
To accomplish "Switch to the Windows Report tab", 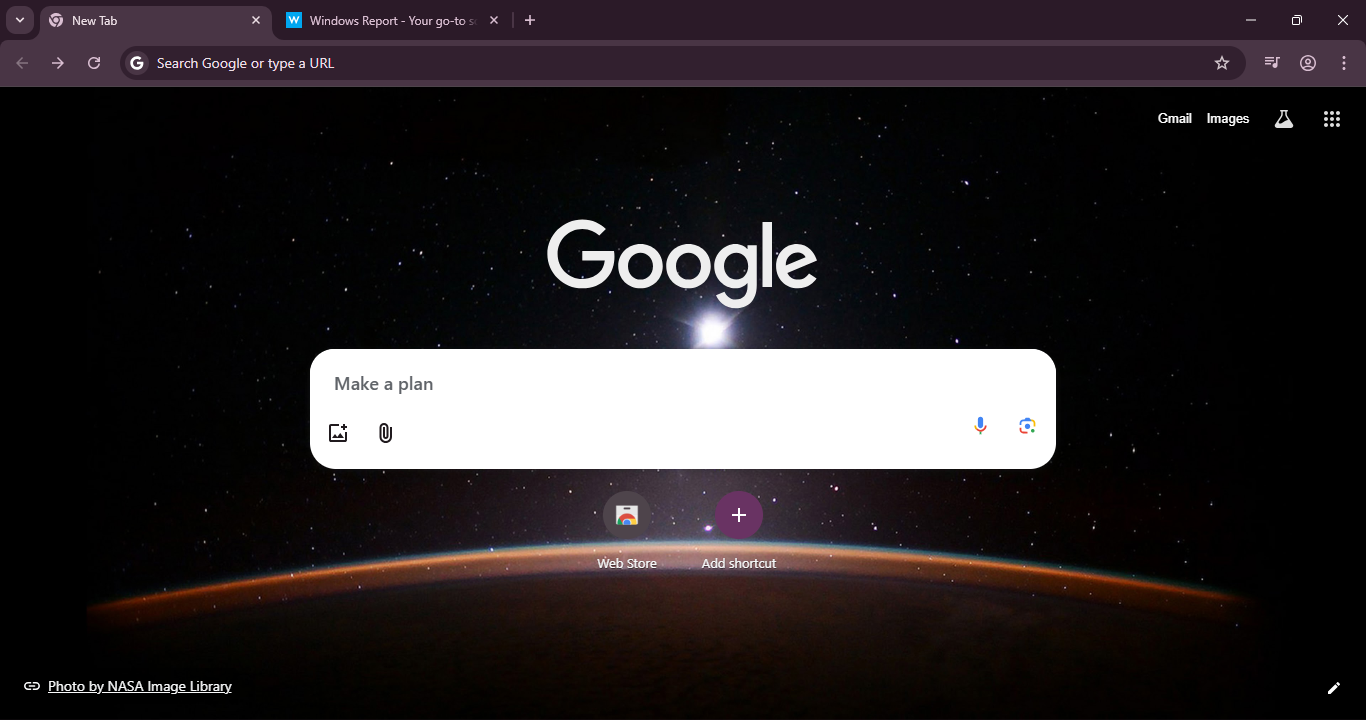I will click(385, 20).
